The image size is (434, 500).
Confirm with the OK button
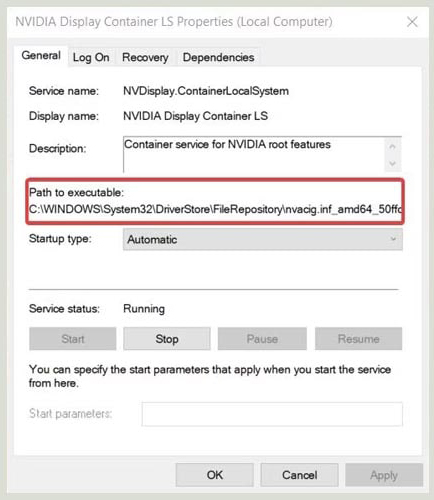[215, 475]
